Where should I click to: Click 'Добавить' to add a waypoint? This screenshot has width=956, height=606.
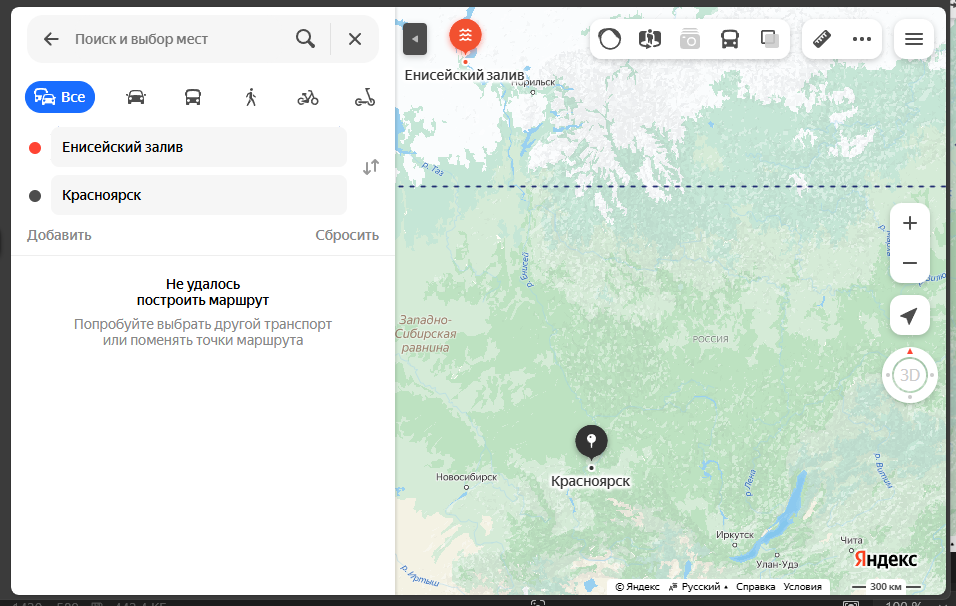coord(59,235)
